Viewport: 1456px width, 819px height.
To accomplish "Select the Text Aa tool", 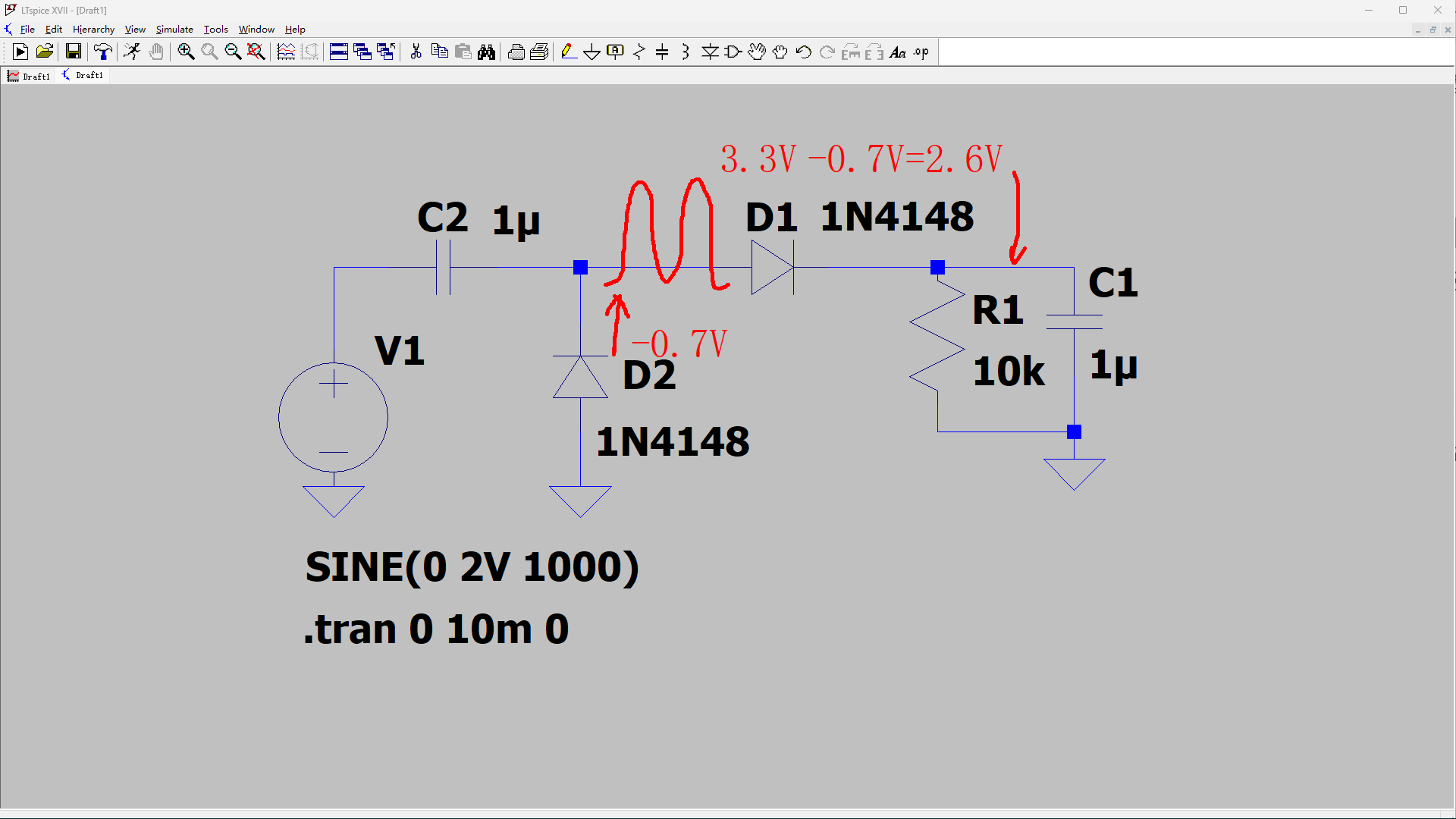I will [x=898, y=52].
